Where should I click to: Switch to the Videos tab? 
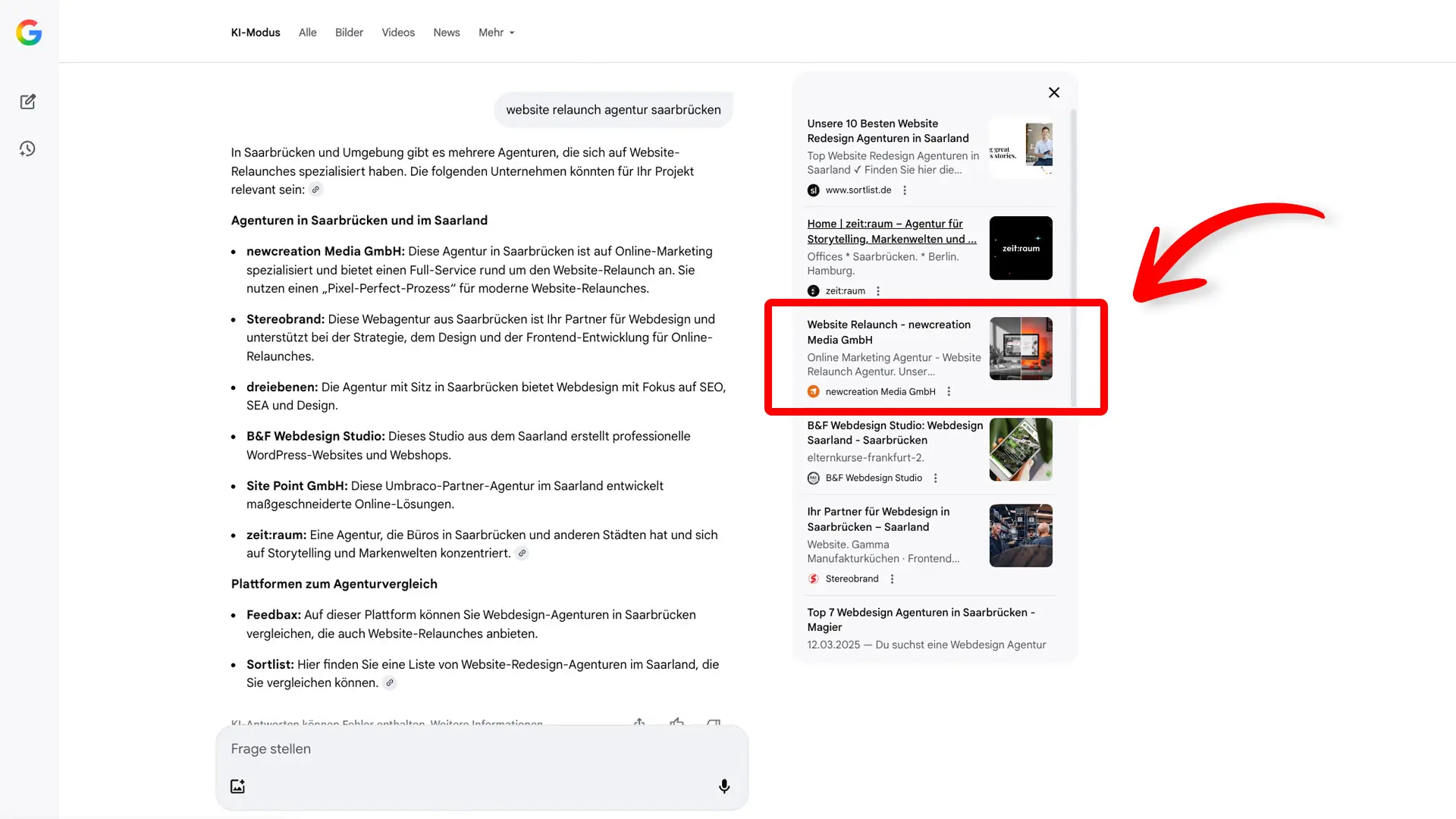tap(397, 33)
